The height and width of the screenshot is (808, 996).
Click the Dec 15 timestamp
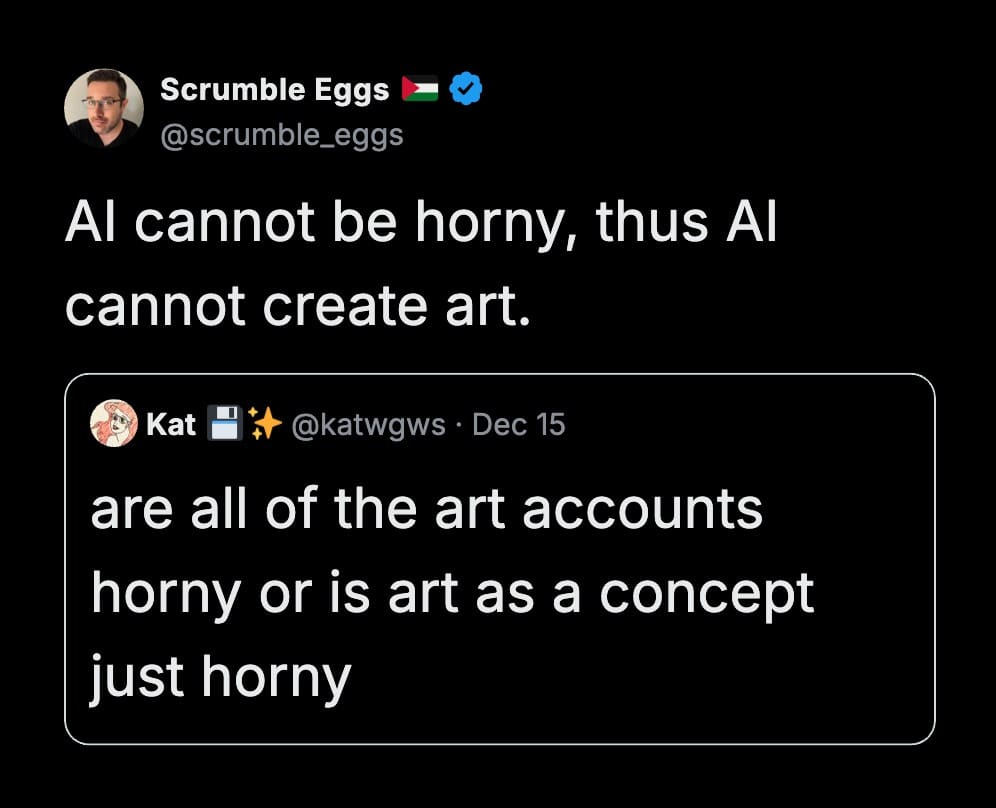[518, 424]
